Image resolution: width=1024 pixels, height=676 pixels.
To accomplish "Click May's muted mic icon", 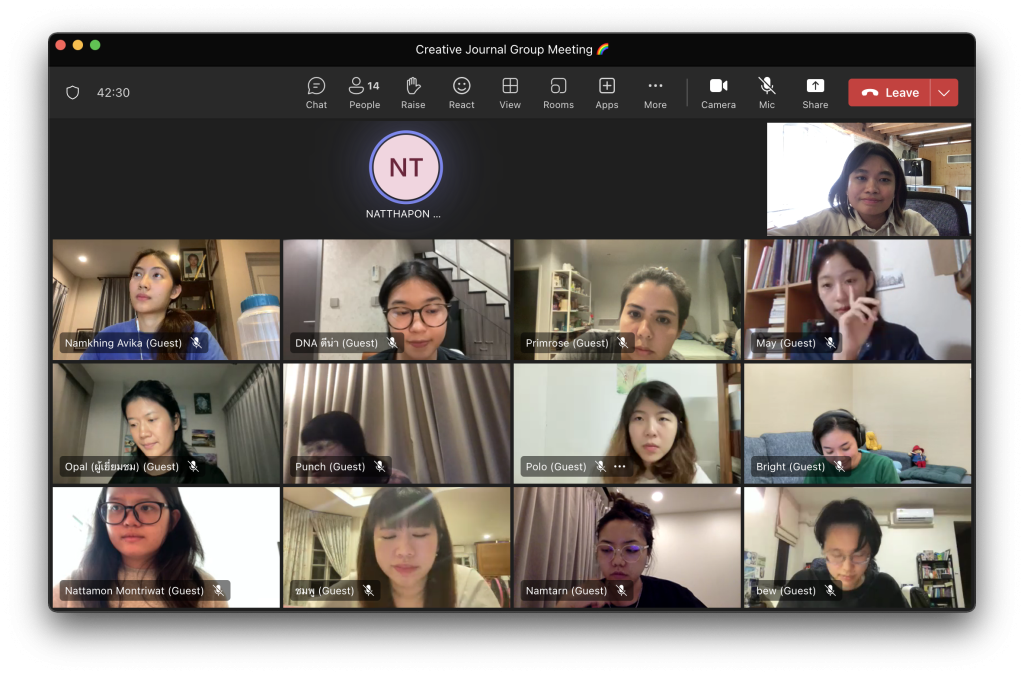I will 830,342.
